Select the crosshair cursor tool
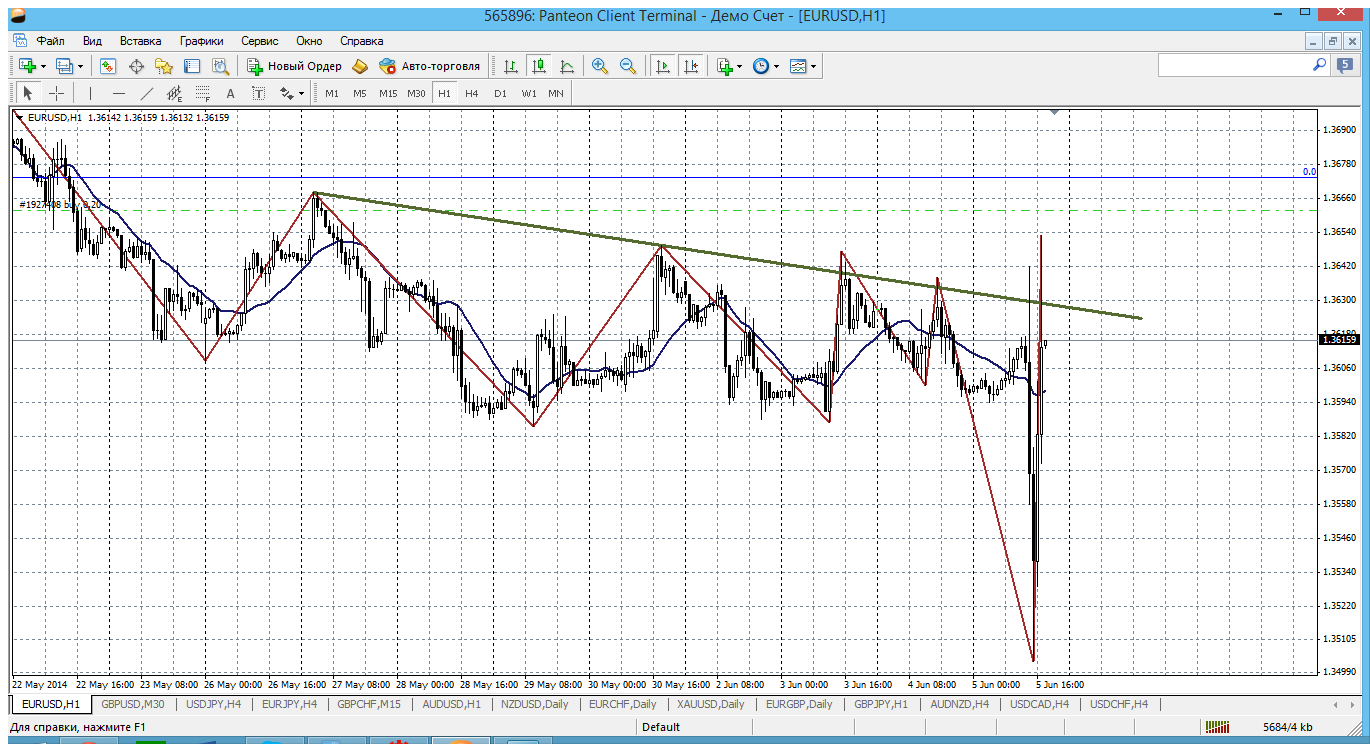 [57, 93]
